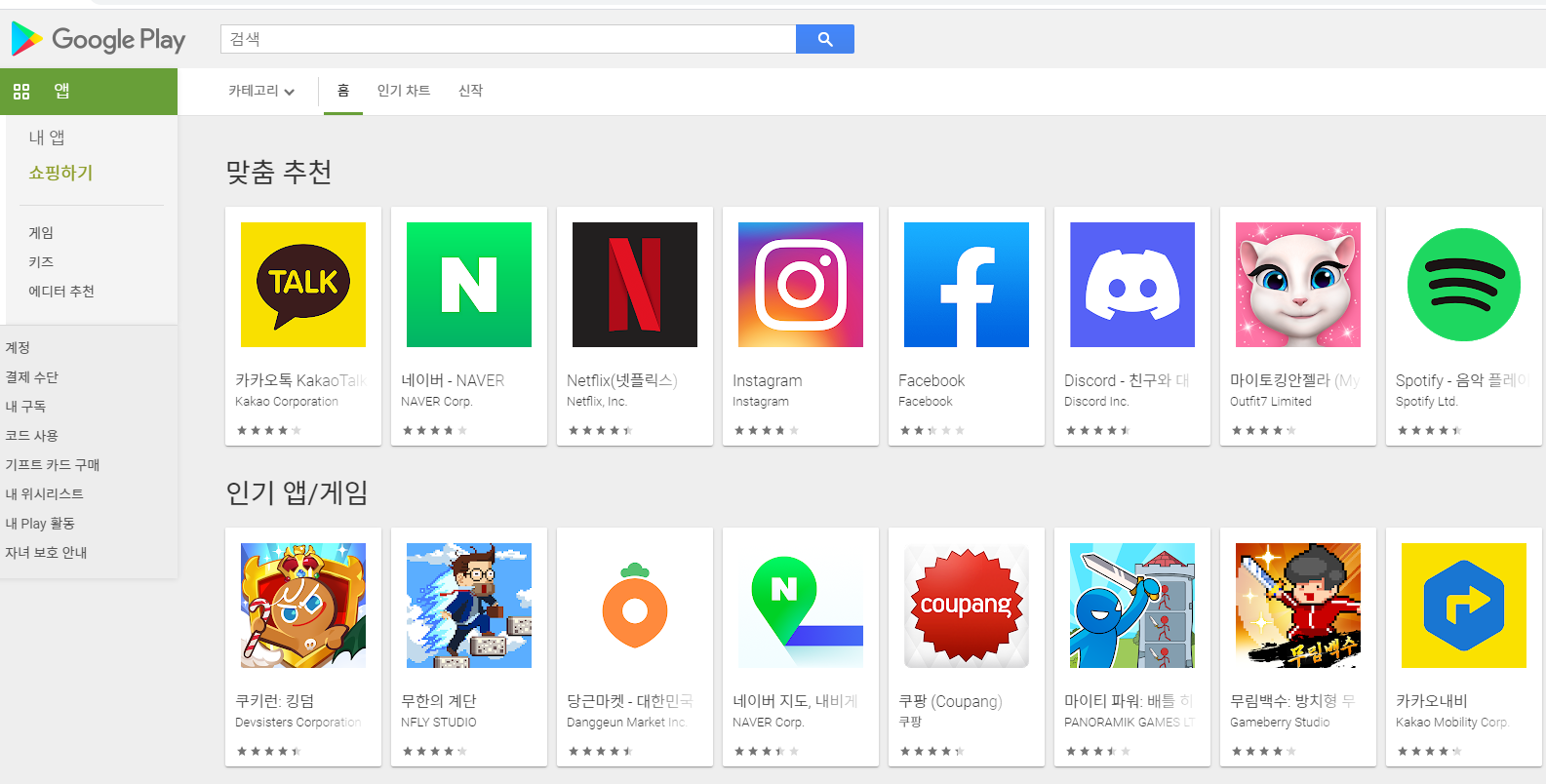Open the 자녀 보호 안내 link
This screenshot has width=1546, height=784.
click(46, 553)
